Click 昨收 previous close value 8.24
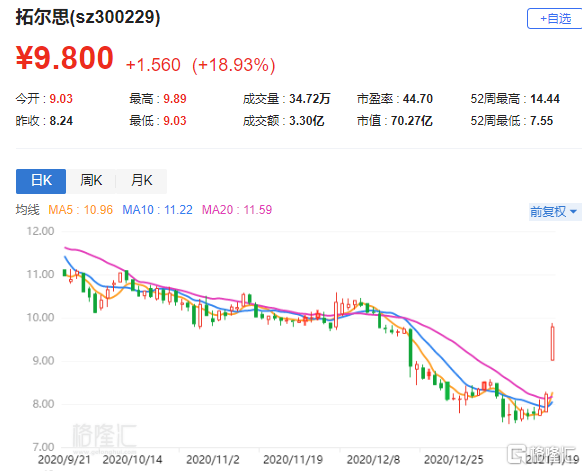 pos(61,121)
